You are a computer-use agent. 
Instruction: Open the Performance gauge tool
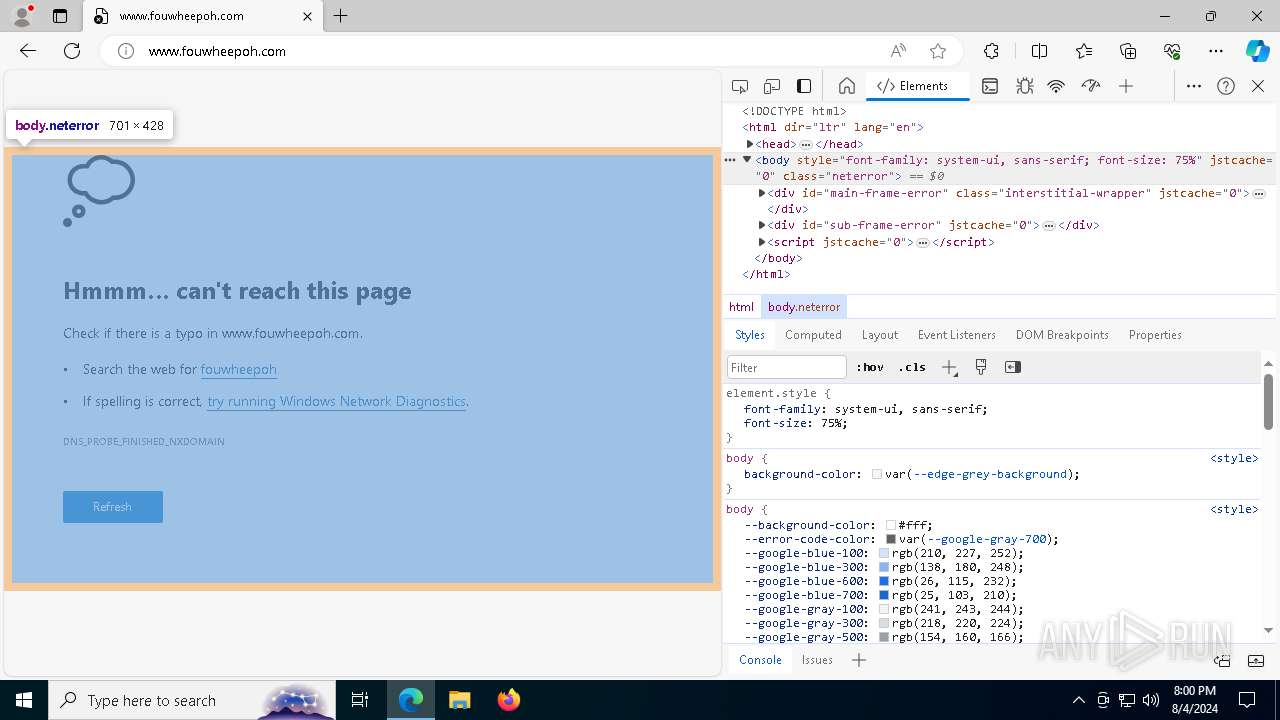click(x=1091, y=86)
